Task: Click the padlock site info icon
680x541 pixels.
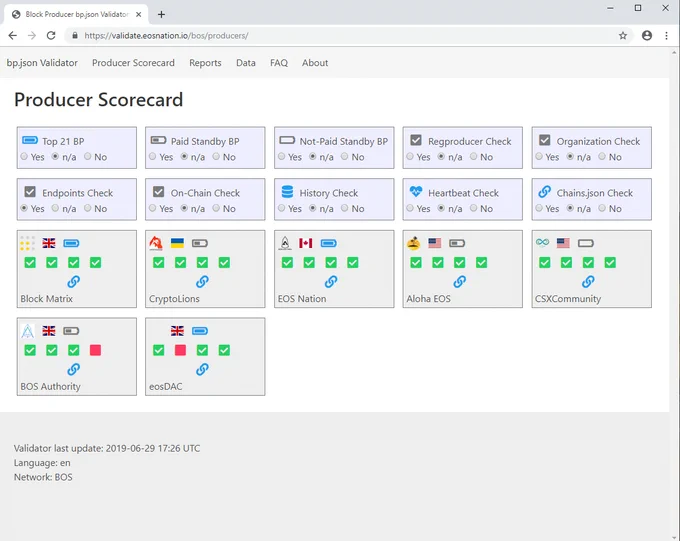Action: (75, 36)
